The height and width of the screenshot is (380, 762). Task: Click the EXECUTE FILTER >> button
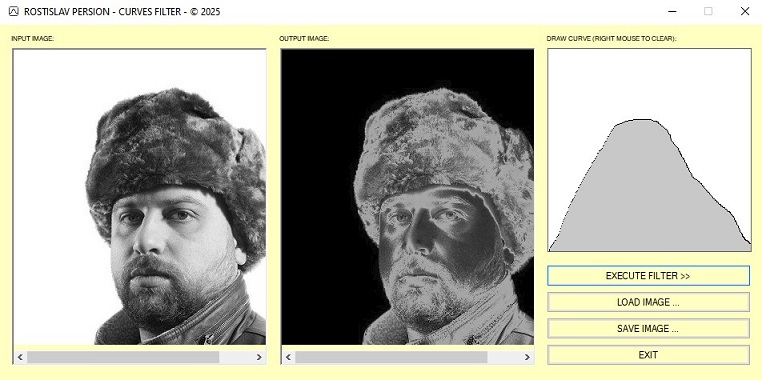[648, 276]
